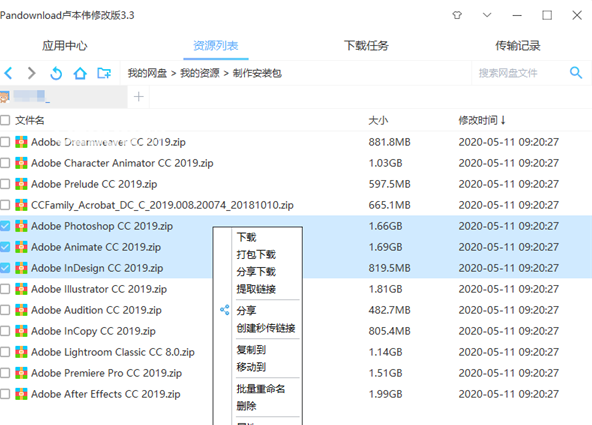The height and width of the screenshot is (425, 592).
Task: Click the 制作安装包 breadcrumb
Action: 257,73
